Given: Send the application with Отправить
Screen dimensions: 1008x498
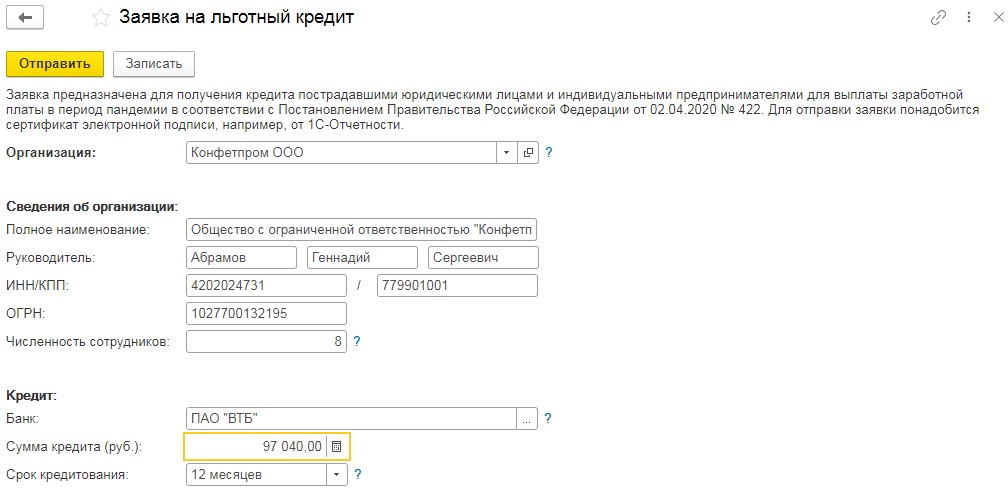Looking at the screenshot, I should pyautogui.click(x=55, y=64).
